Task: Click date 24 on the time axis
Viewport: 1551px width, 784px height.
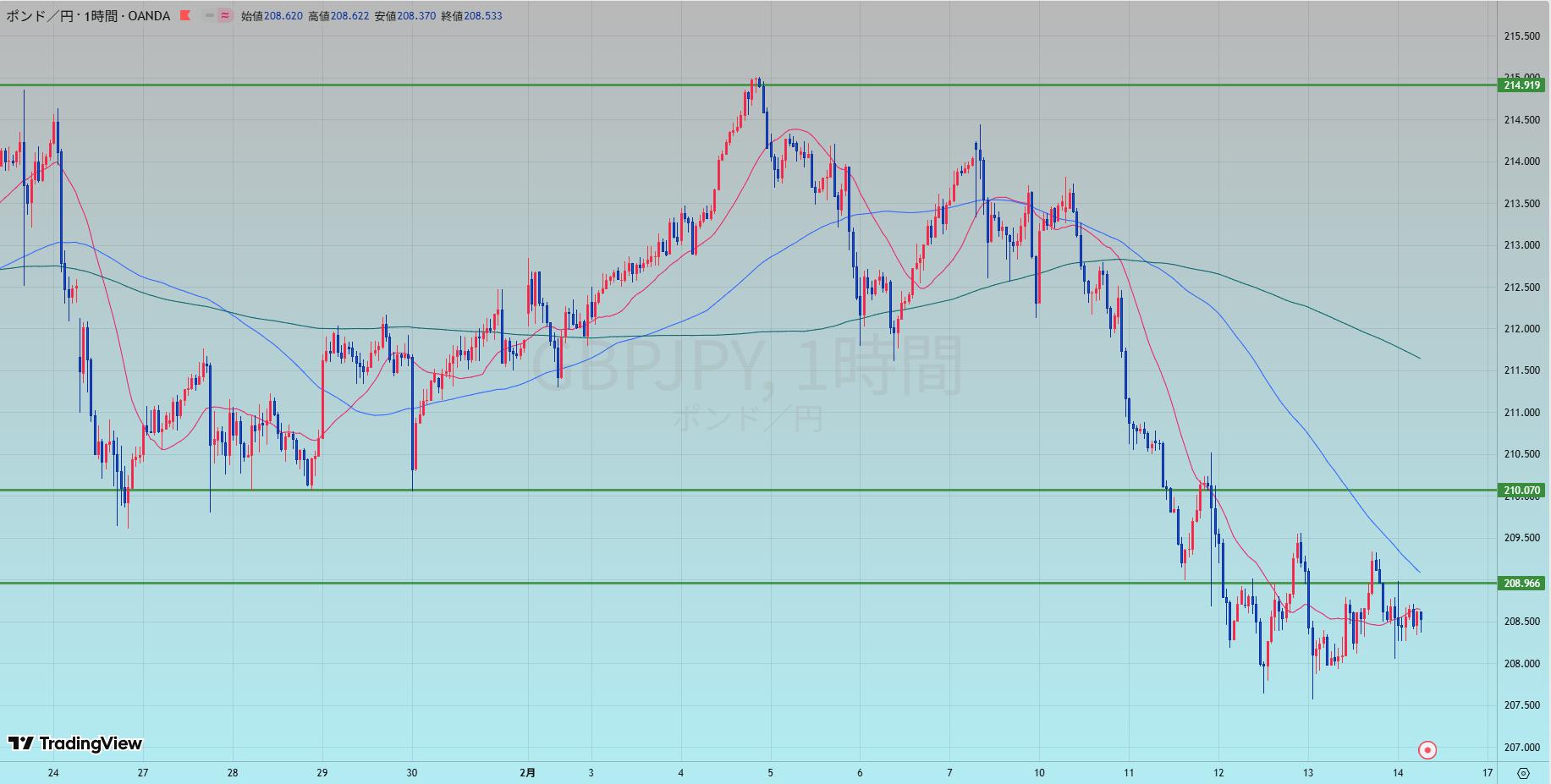Action: point(53,772)
